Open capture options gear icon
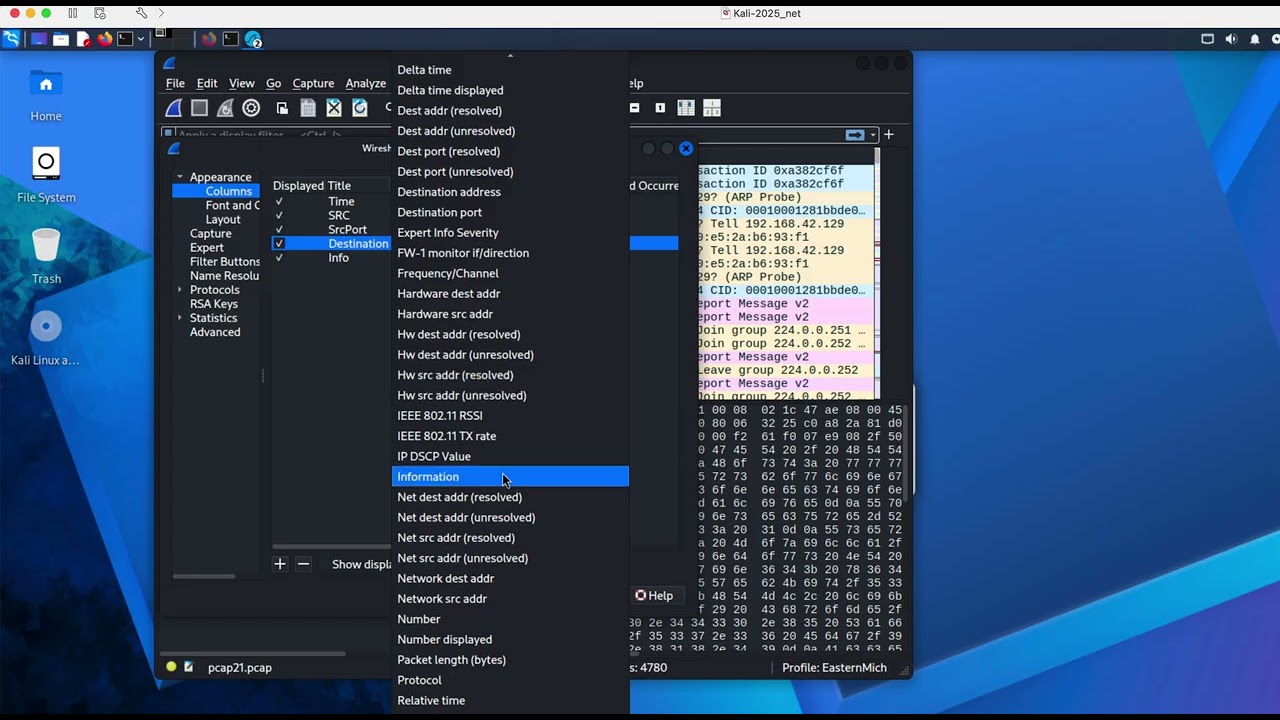 coord(251,108)
